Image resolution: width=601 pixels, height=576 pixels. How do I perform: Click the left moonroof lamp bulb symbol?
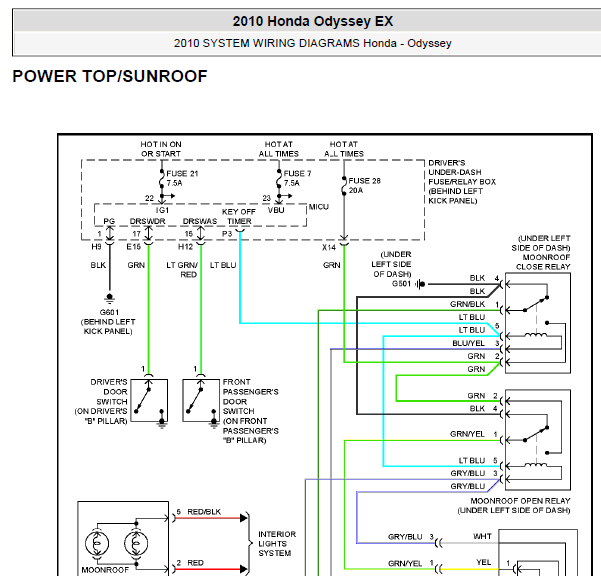(x=97, y=543)
